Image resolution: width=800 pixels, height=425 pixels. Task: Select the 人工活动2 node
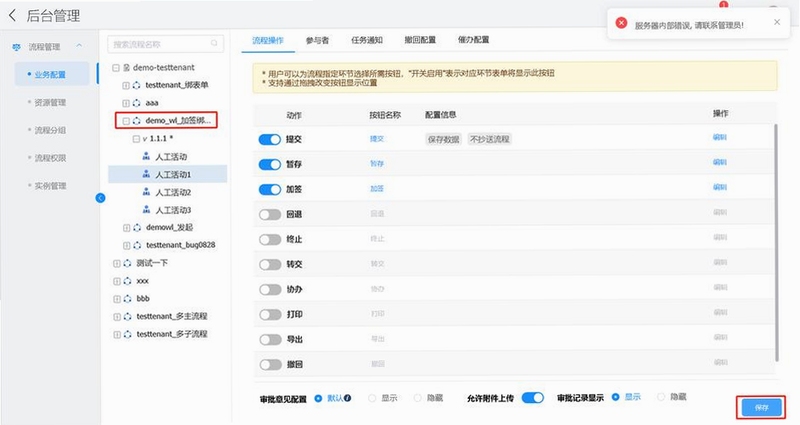pyautogui.click(x=173, y=192)
